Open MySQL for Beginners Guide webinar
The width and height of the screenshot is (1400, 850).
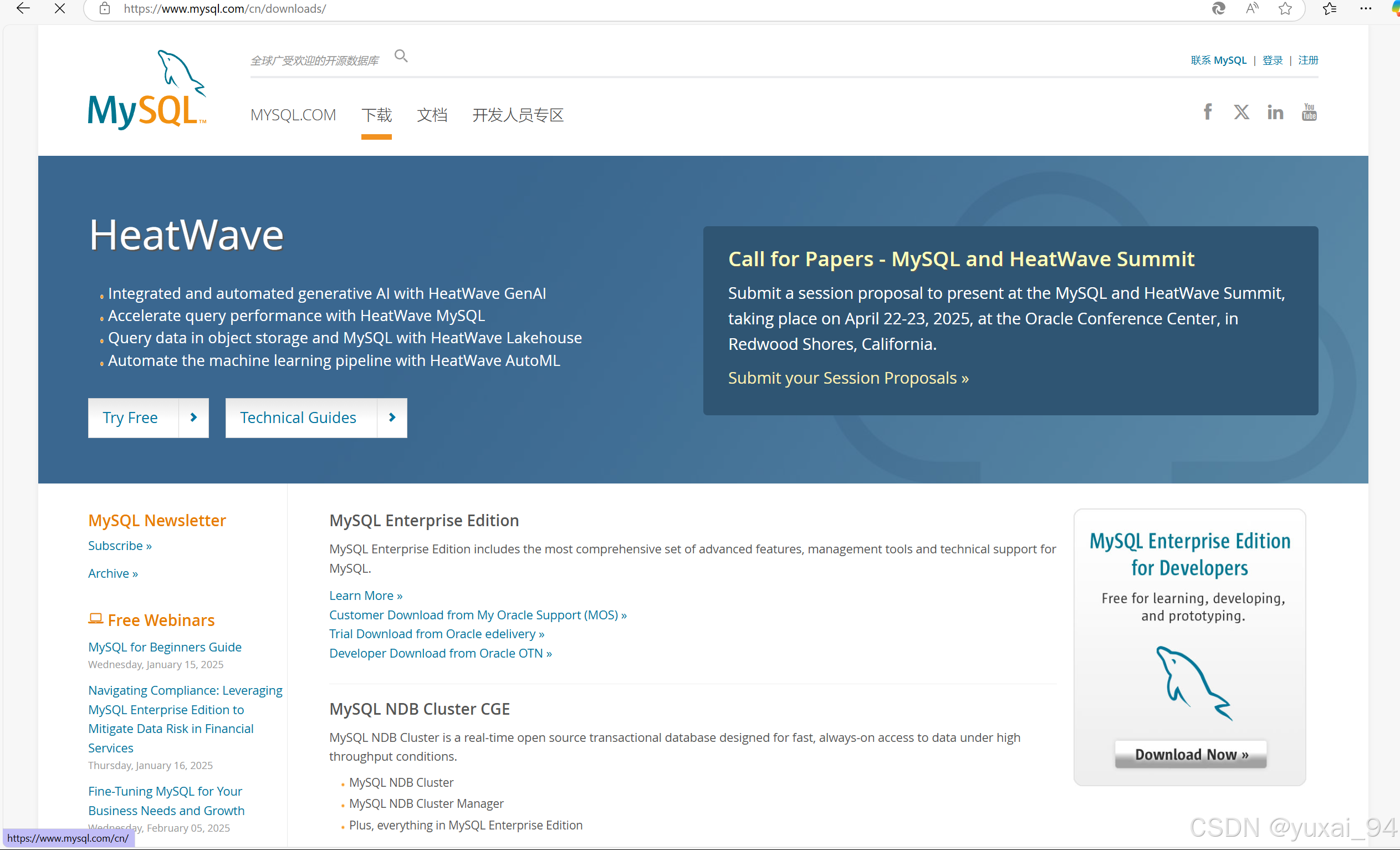coord(165,647)
